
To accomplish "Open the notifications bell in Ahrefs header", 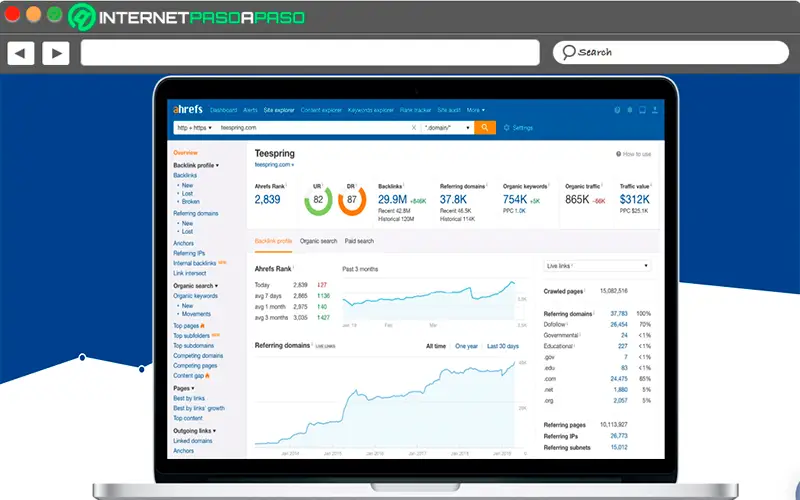I will [x=630, y=110].
